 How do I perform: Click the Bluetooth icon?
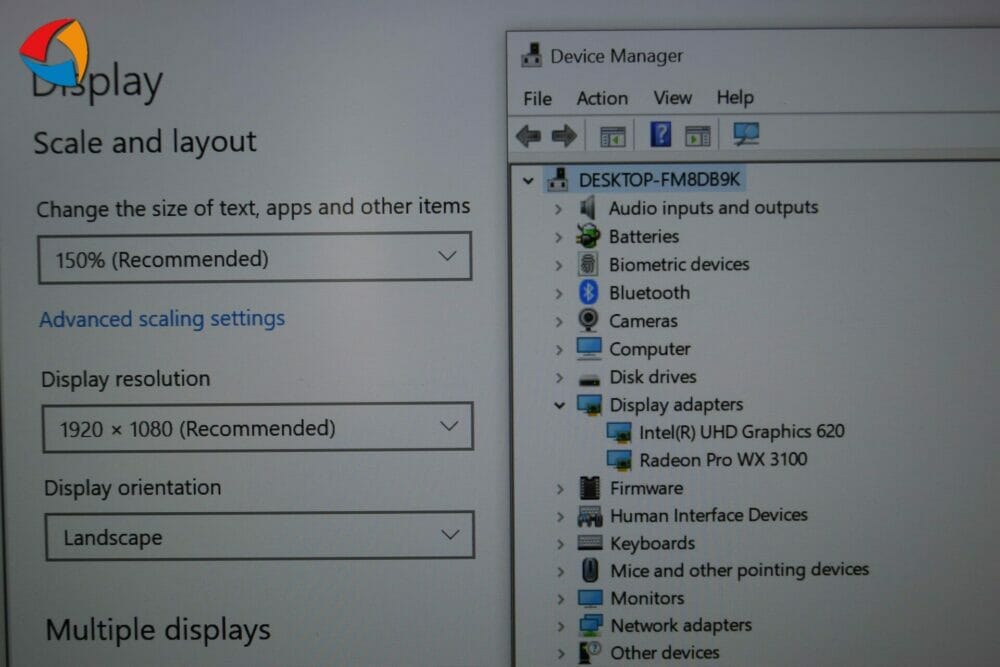tap(588, 292)
